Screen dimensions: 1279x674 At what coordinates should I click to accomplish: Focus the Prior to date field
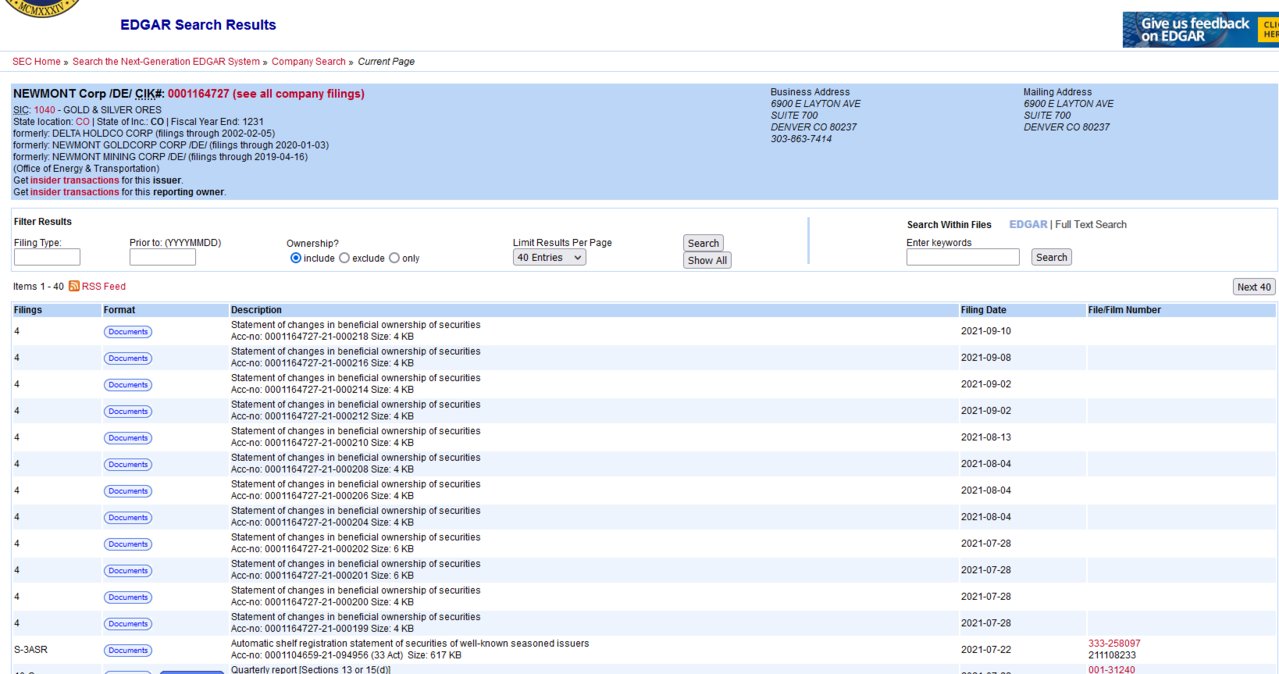click(163, 258)
